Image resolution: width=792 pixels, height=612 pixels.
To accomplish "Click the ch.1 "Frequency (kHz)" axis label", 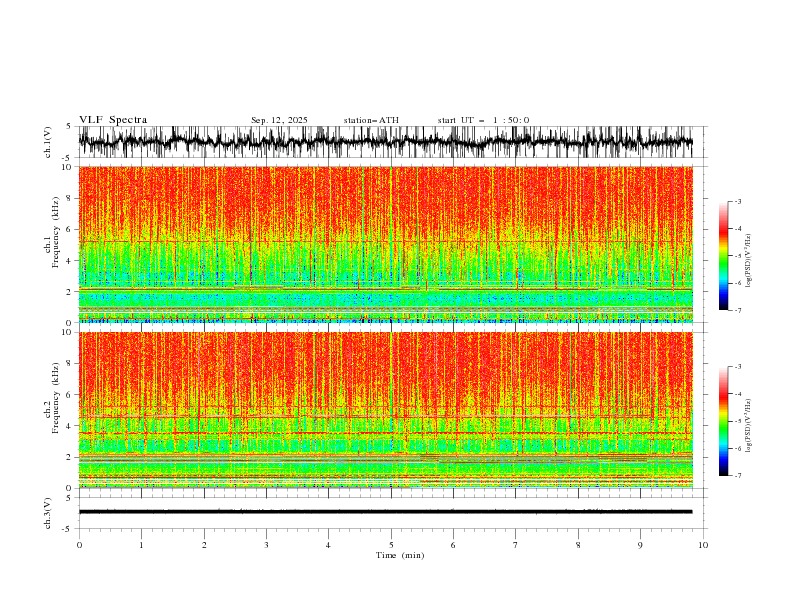I will click(56, 233).
